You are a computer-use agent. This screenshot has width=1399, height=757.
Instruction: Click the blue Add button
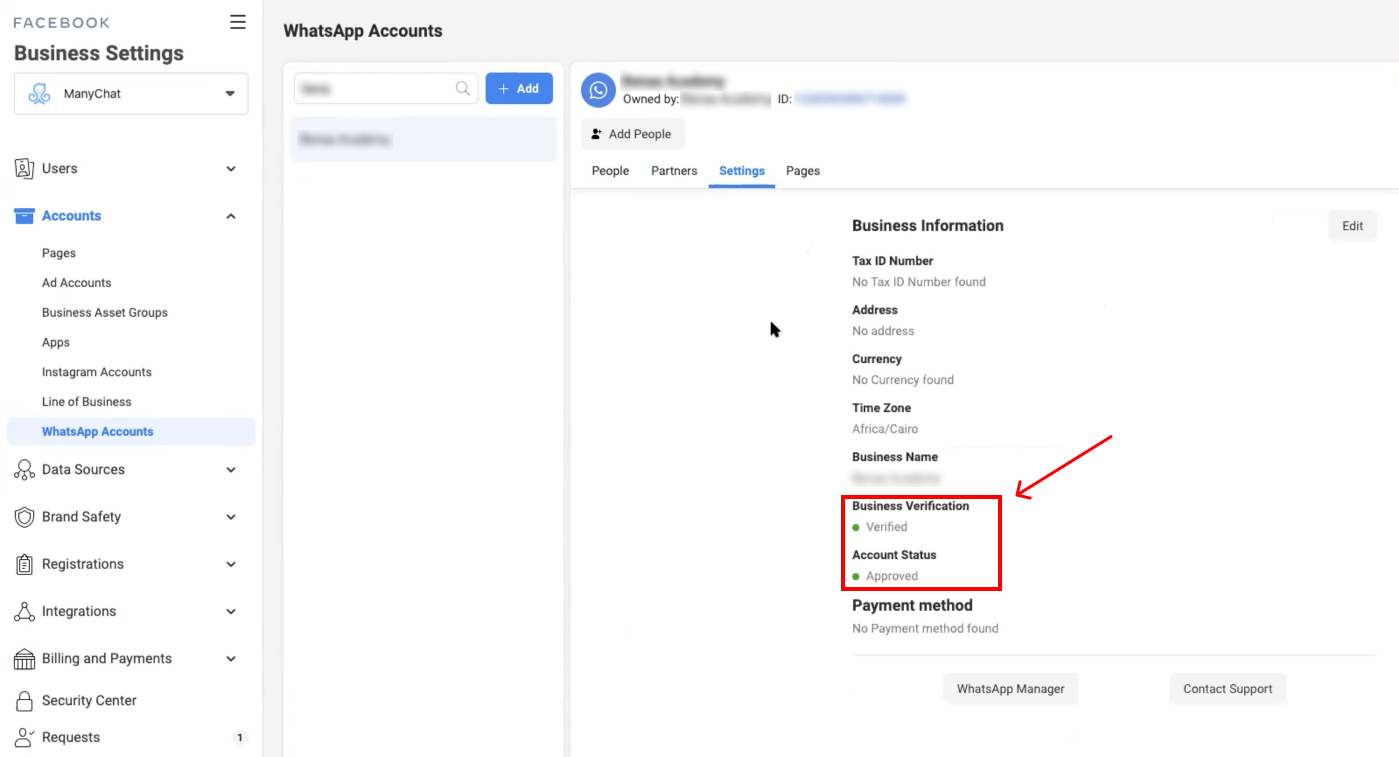pyautogui.click(x=519, y=88)
